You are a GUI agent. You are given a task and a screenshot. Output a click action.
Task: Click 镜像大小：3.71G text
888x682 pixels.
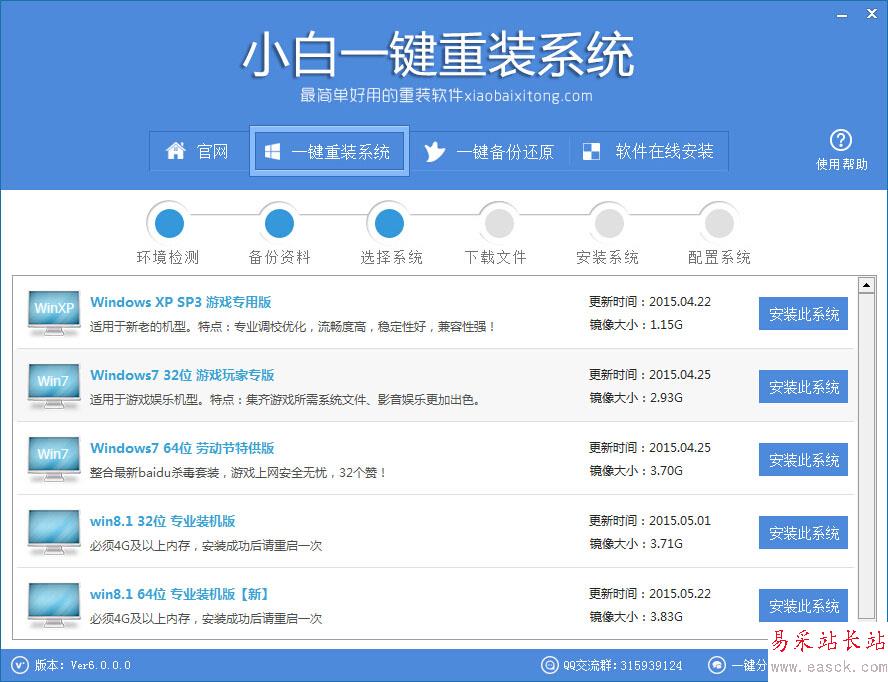click(x=636, y=544)
